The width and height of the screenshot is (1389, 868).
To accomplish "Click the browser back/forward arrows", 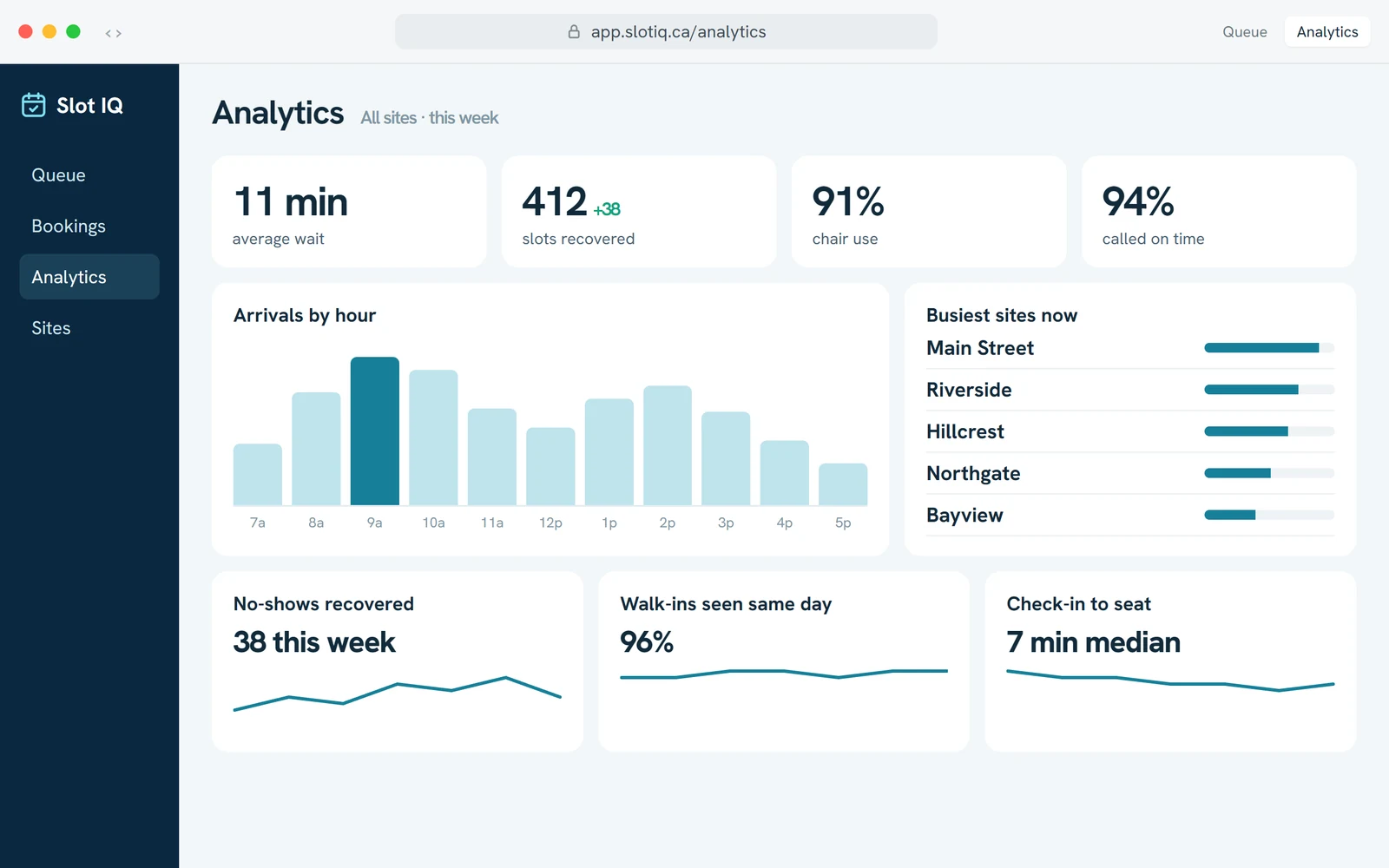I will point(114,33).
